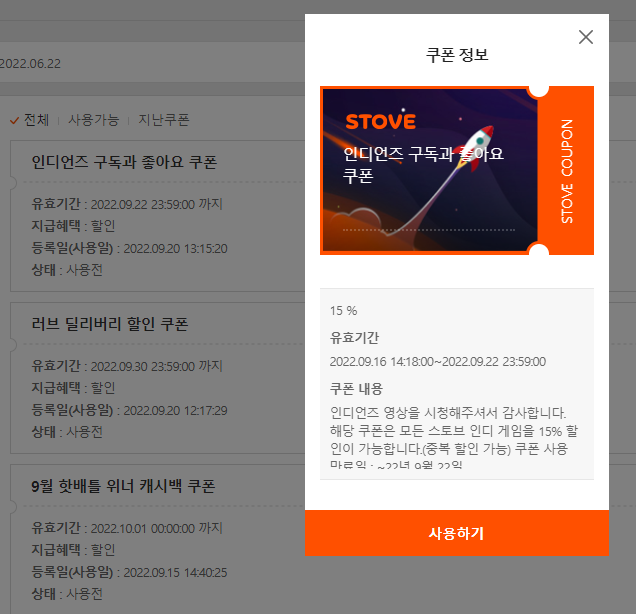Show the 지난쿠폰 filter tab

[164, 120]
